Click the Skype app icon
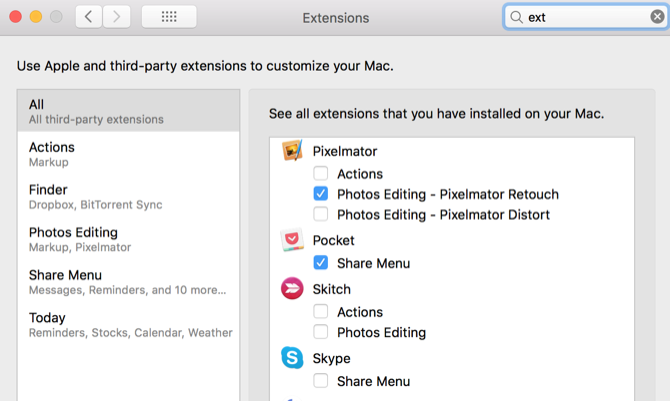This screenshot has width=670, height=401. [292, 358]
